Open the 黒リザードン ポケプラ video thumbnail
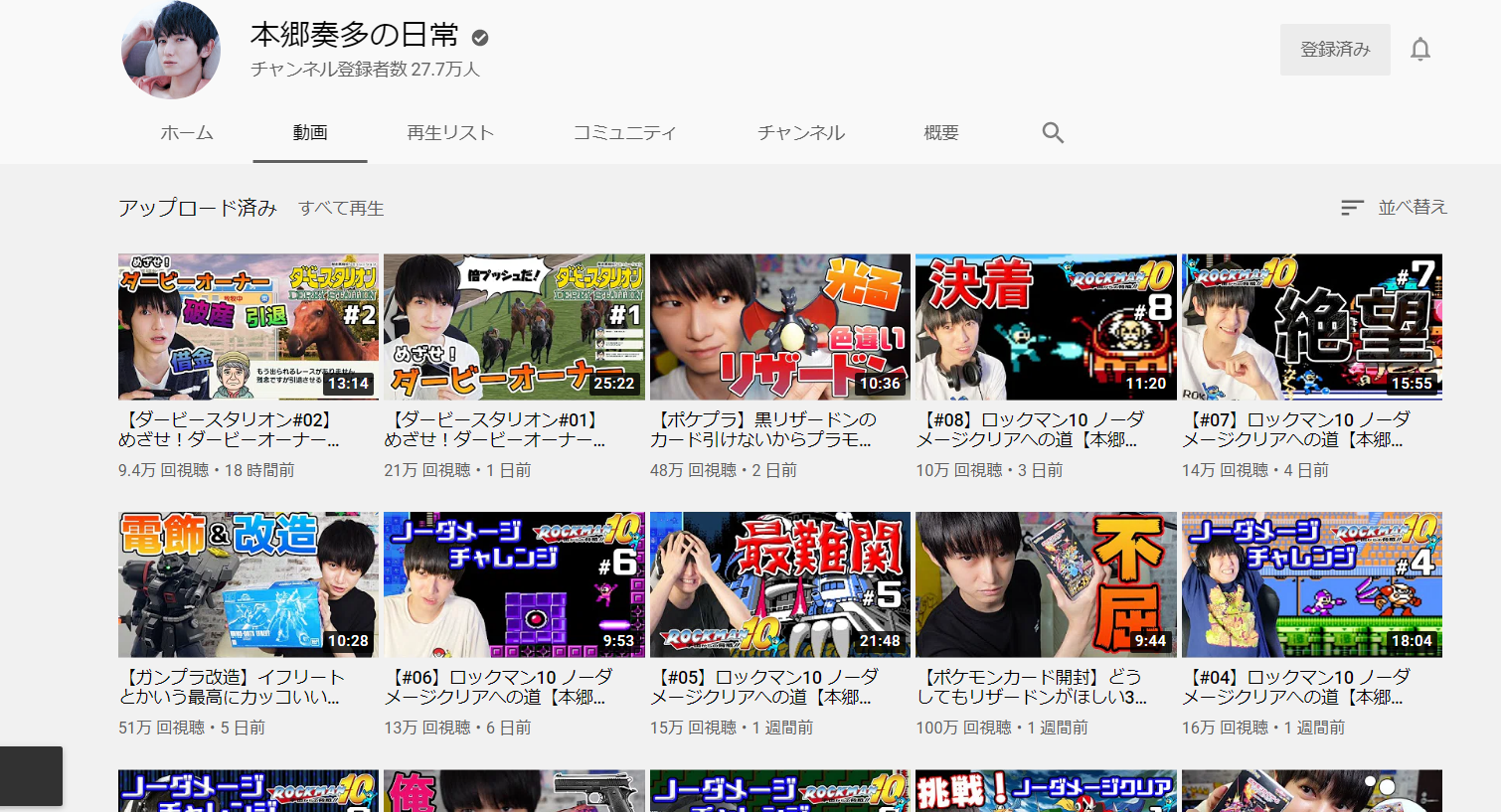Viewport: 1501px width, 812px height. point(780,327)
